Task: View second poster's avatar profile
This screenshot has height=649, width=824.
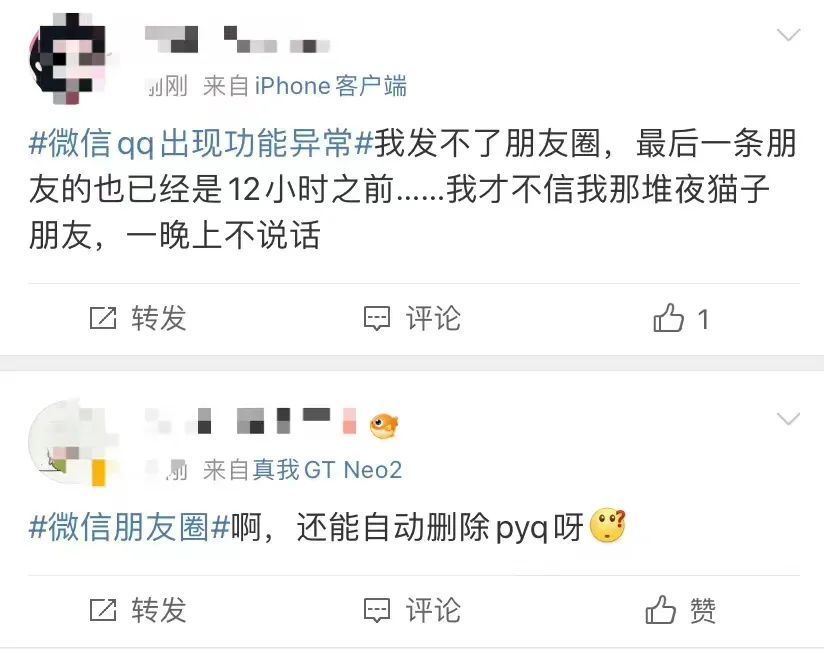Action: [x=73, y=442]
